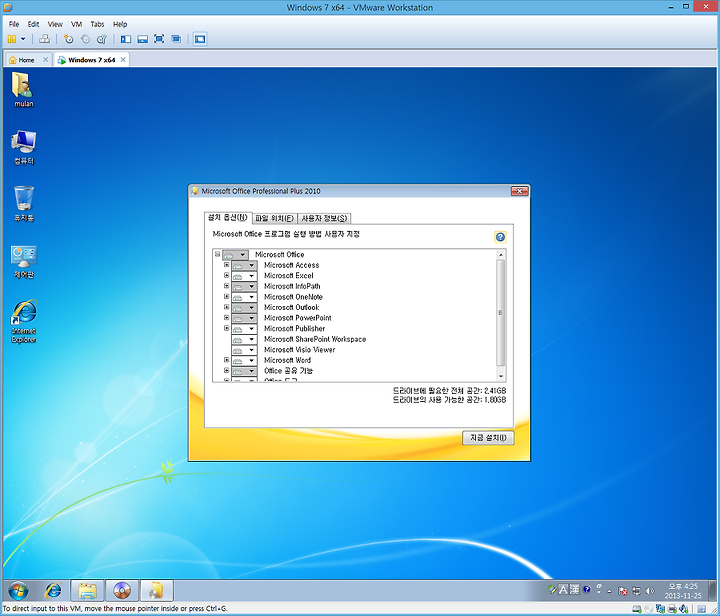Expand the Office 공유 기능 node
The width and height of the screenshot is (720, 616).
226,370
